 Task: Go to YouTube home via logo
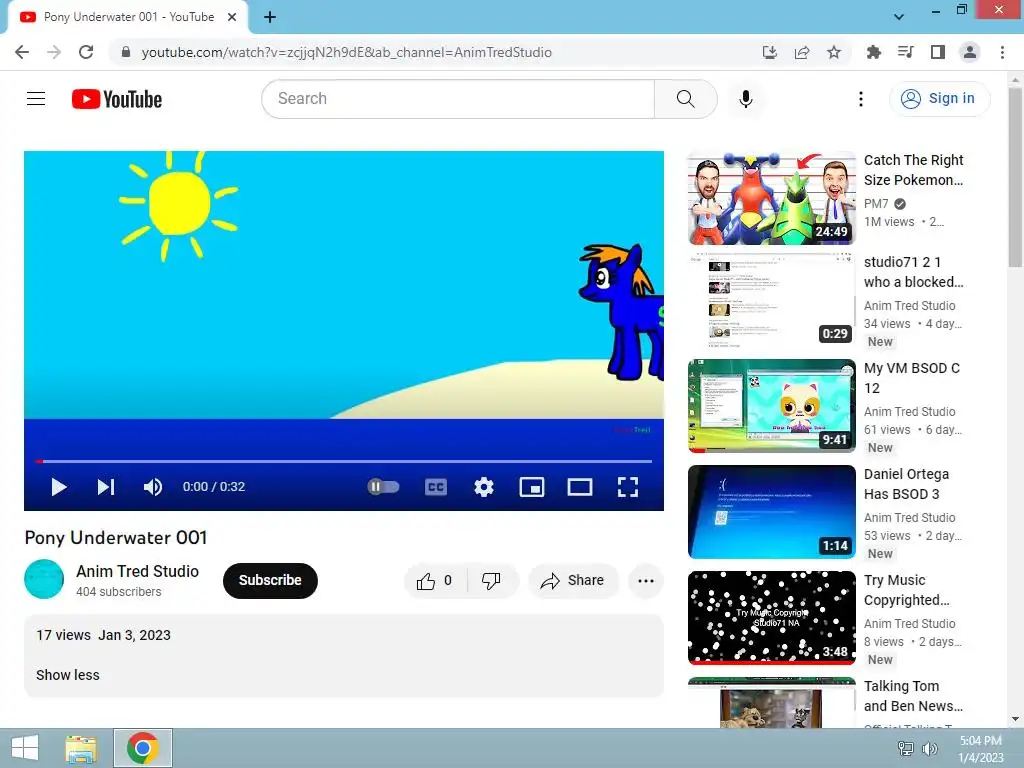click(117, 99)
